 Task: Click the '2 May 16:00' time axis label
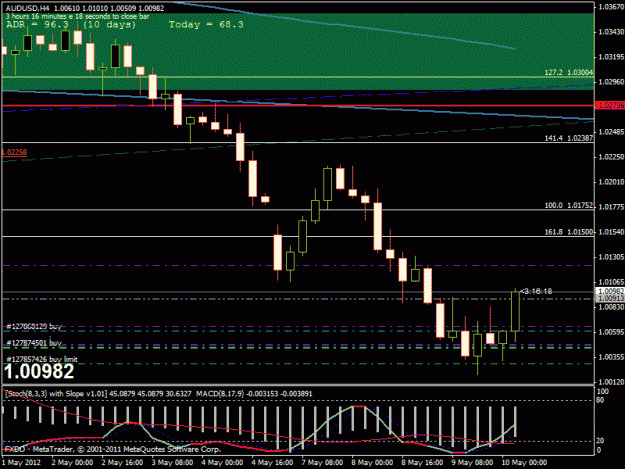[x=122, y=463]
